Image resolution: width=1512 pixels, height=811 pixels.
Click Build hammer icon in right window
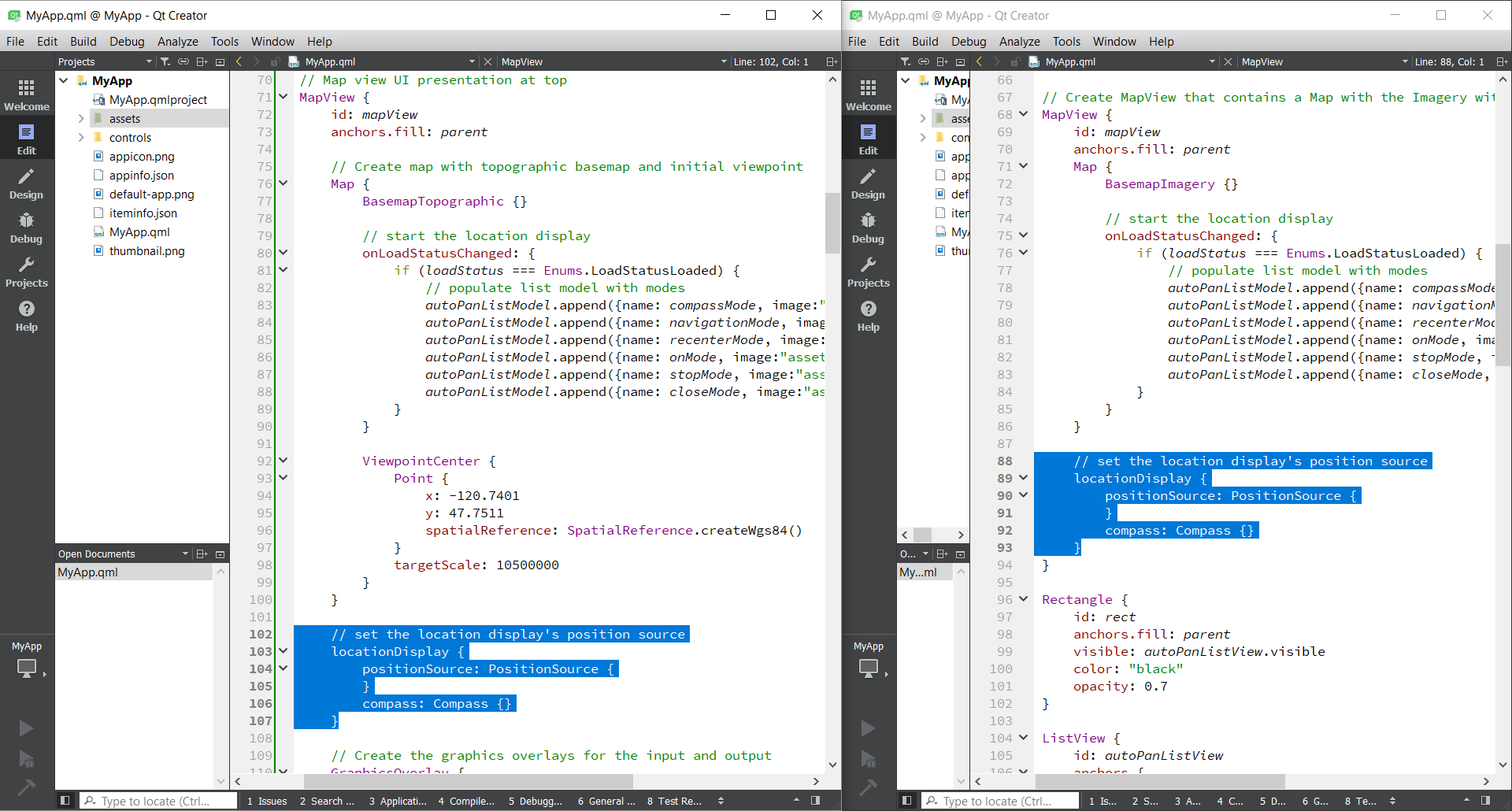868,787
